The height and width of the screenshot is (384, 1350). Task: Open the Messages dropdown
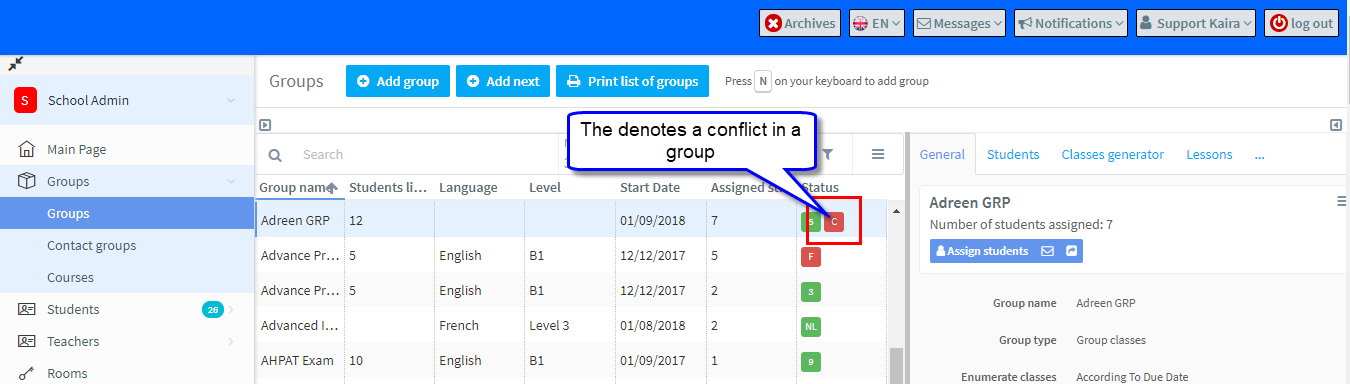[x=959, y=24]
